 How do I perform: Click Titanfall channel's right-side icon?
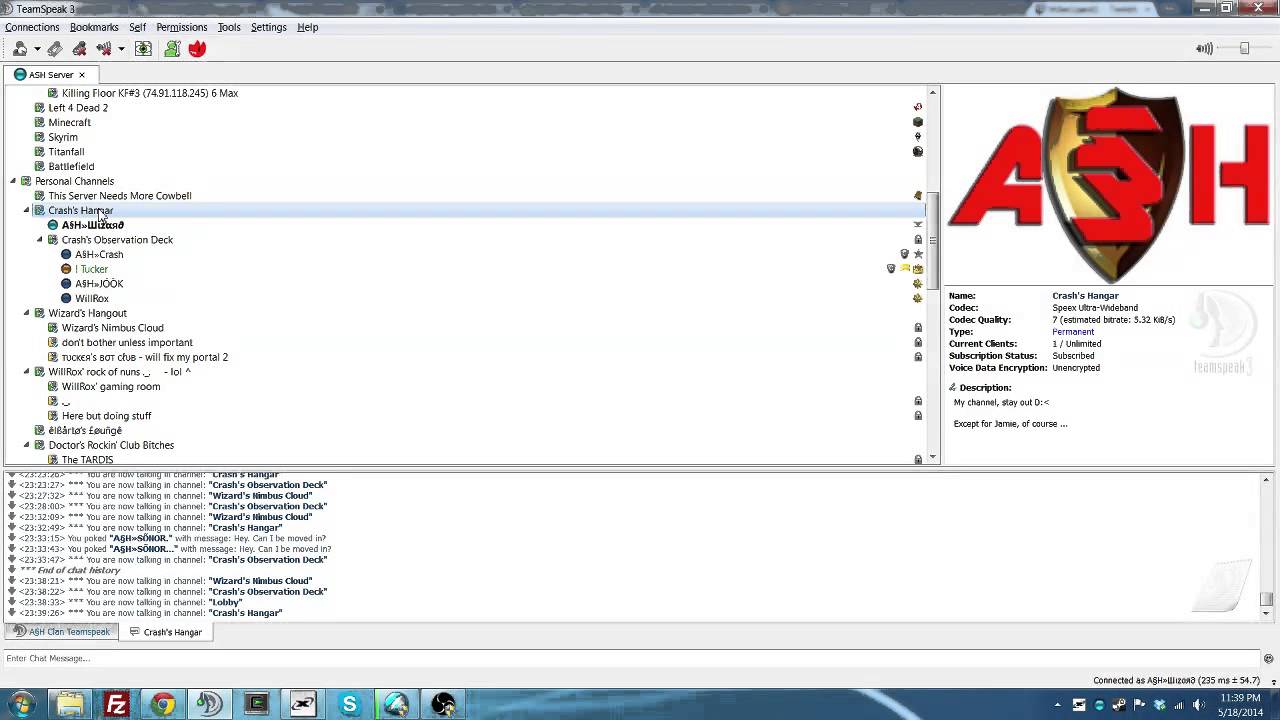coord(918,152)
